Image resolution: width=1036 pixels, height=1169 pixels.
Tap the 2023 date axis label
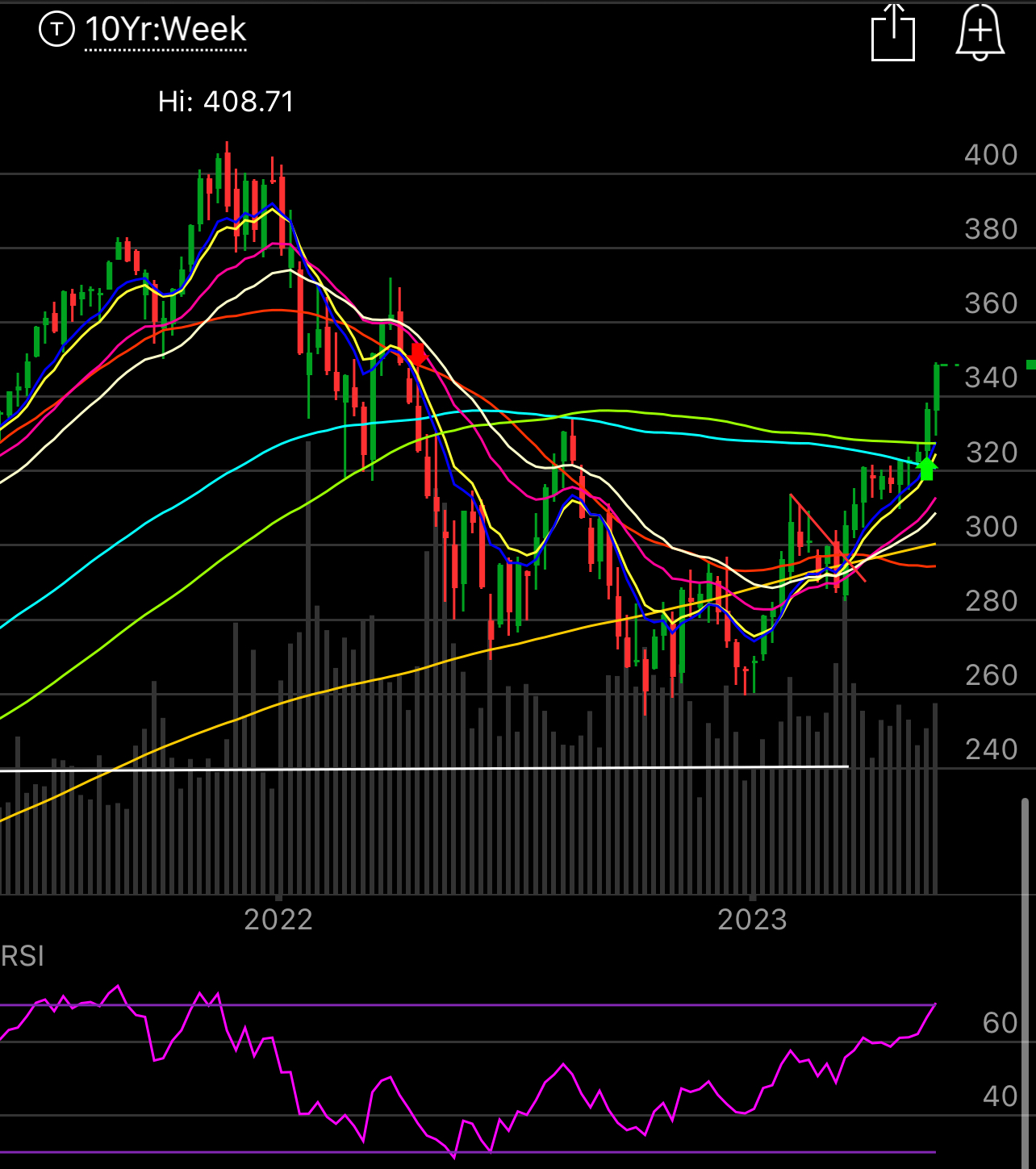(753, 920)
